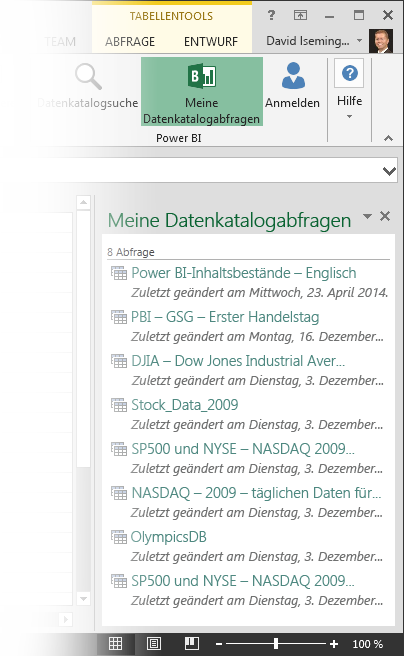Screen dimensions: 404x656
Task: Click the vertical scrollbar up arrow
Action: click(x=84, y=202)
